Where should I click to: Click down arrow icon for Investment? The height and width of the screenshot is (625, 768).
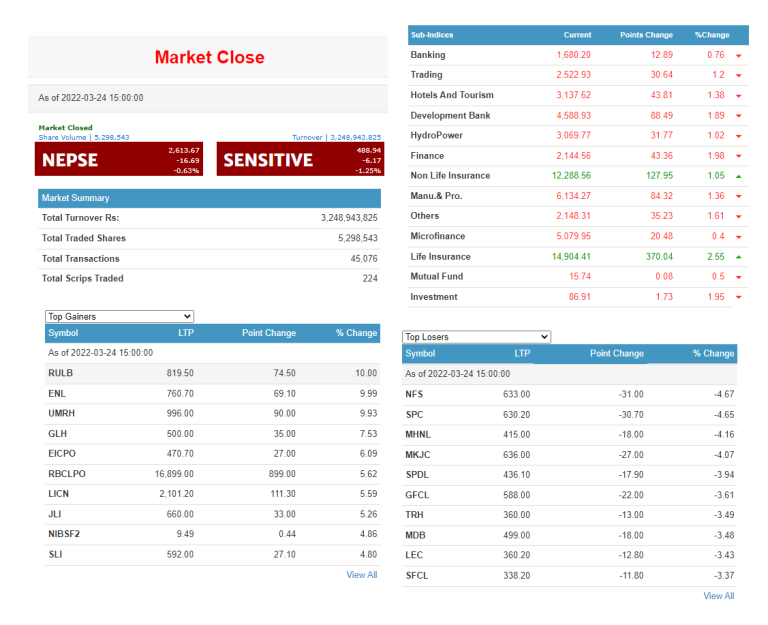coord(739,297)
